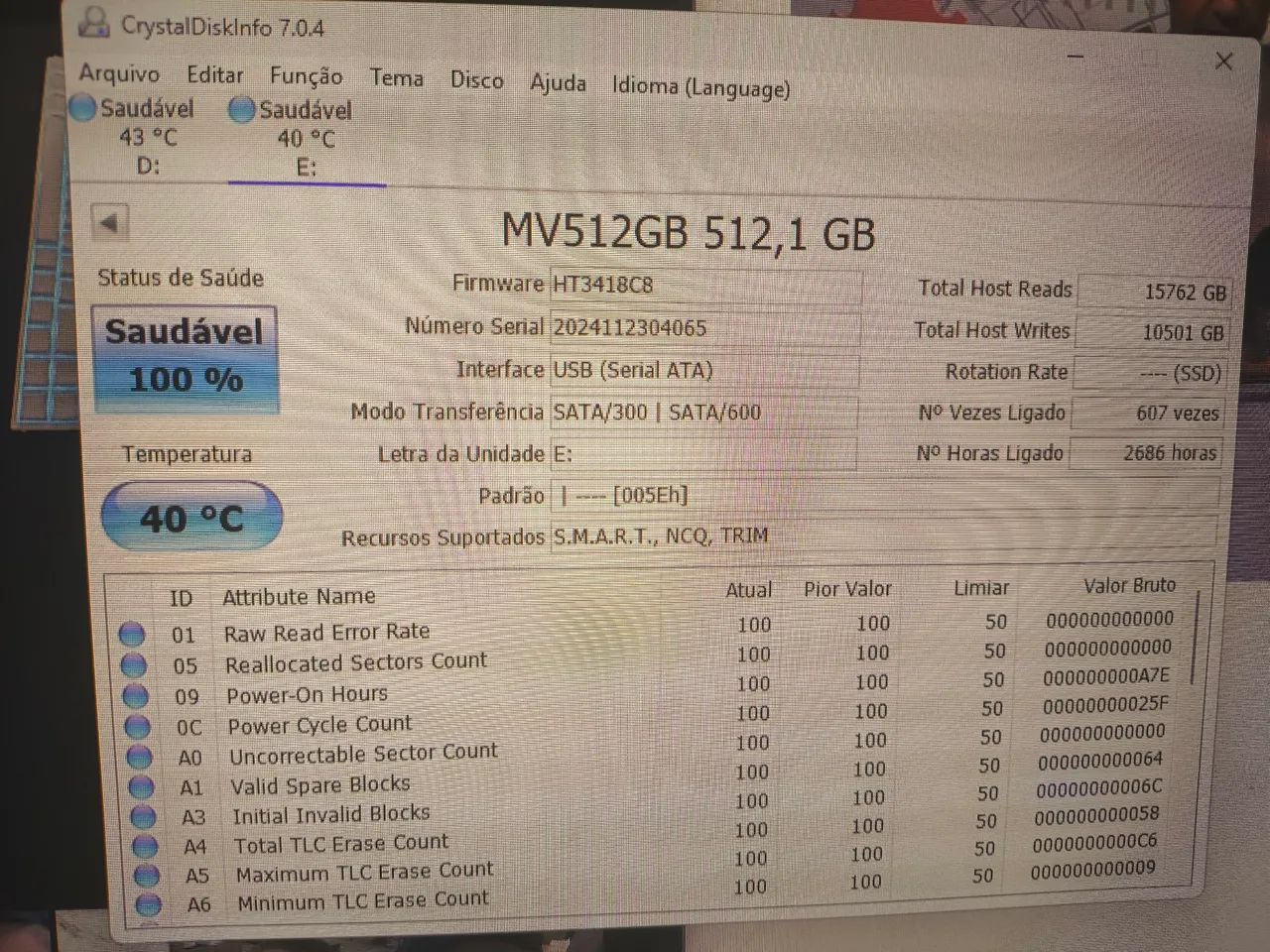Open the Idioma (Language) menu
This screenshot has height=952, width=1270.
coord(700,87)
